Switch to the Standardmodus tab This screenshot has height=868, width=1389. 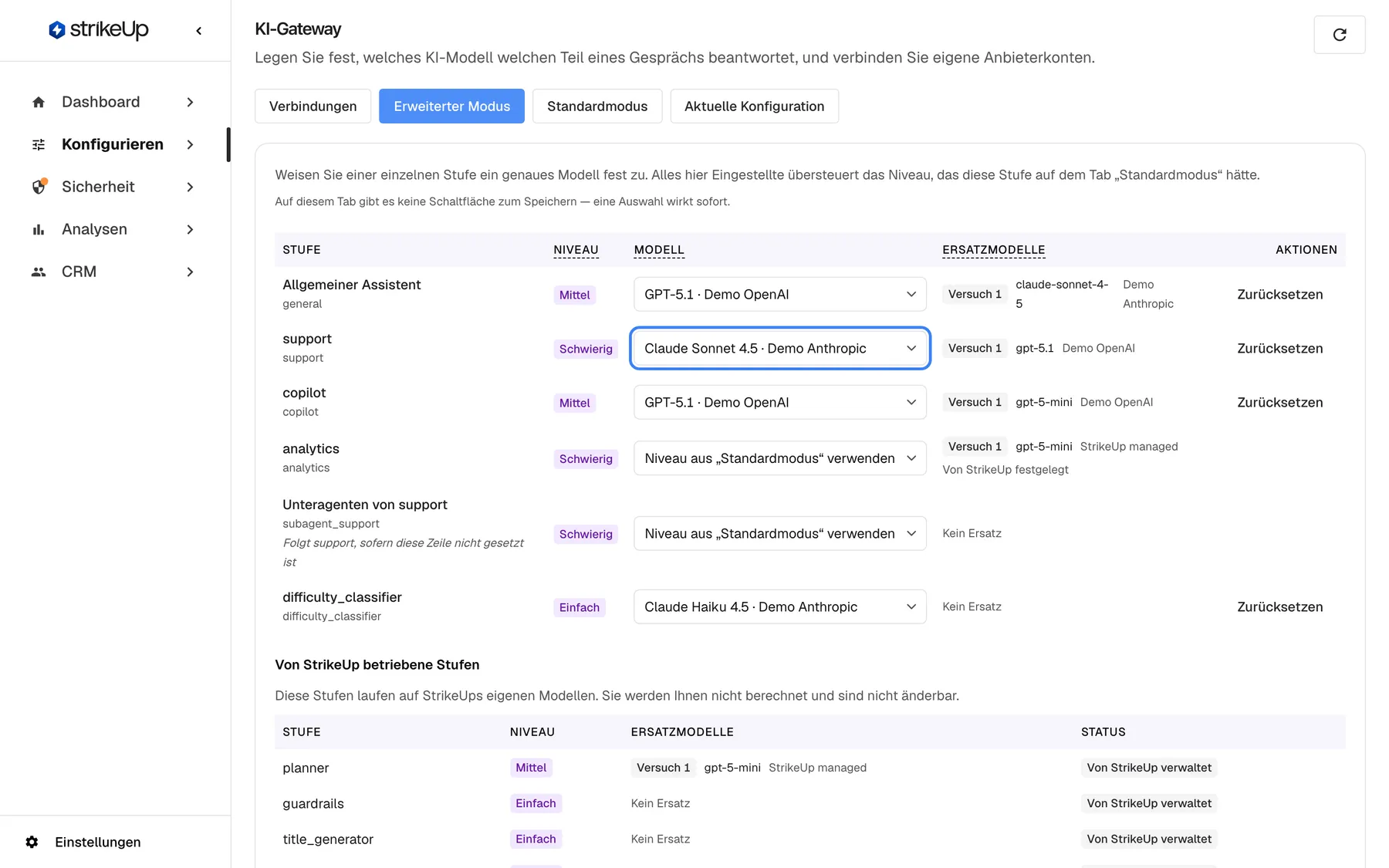597,106
